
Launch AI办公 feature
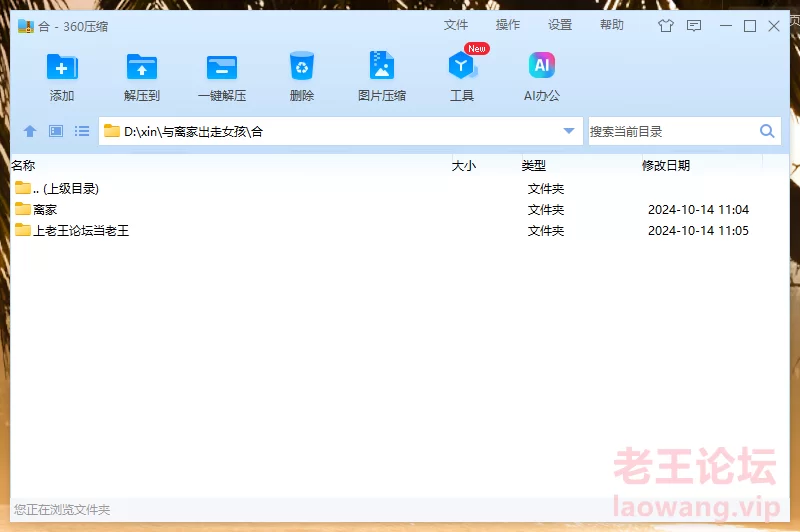tap(542, 65)
